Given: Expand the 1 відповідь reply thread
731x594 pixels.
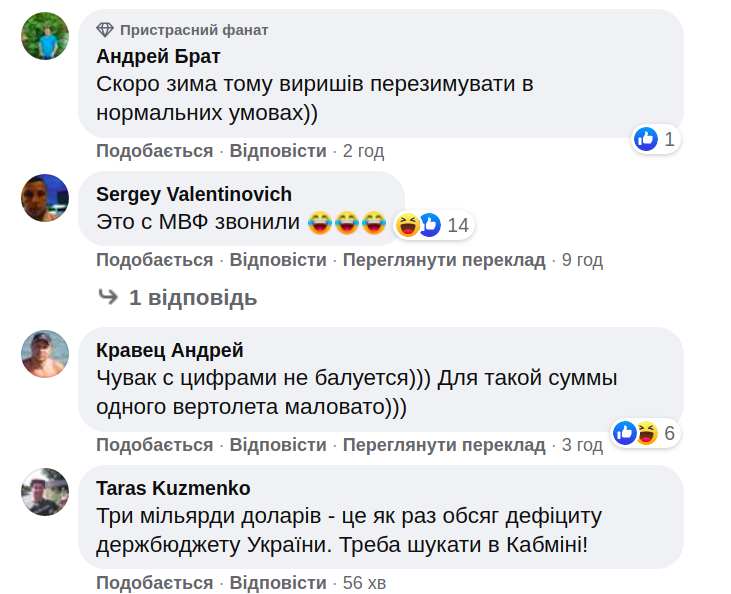Looking at the screenshot, I should point(178,297).
